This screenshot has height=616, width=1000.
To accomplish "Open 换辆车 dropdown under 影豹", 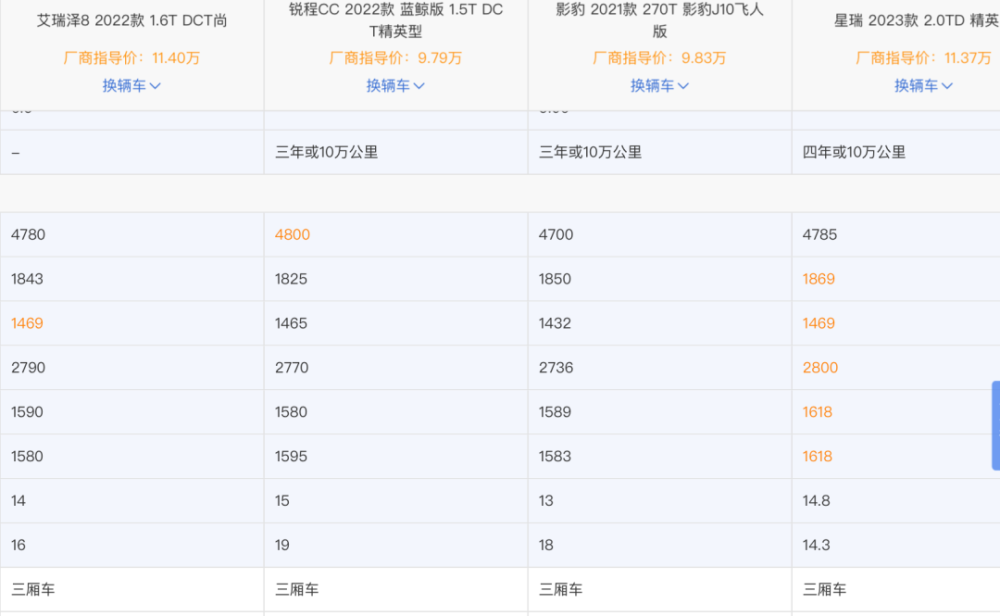I will pyautogui.click(x=659, y=85).
